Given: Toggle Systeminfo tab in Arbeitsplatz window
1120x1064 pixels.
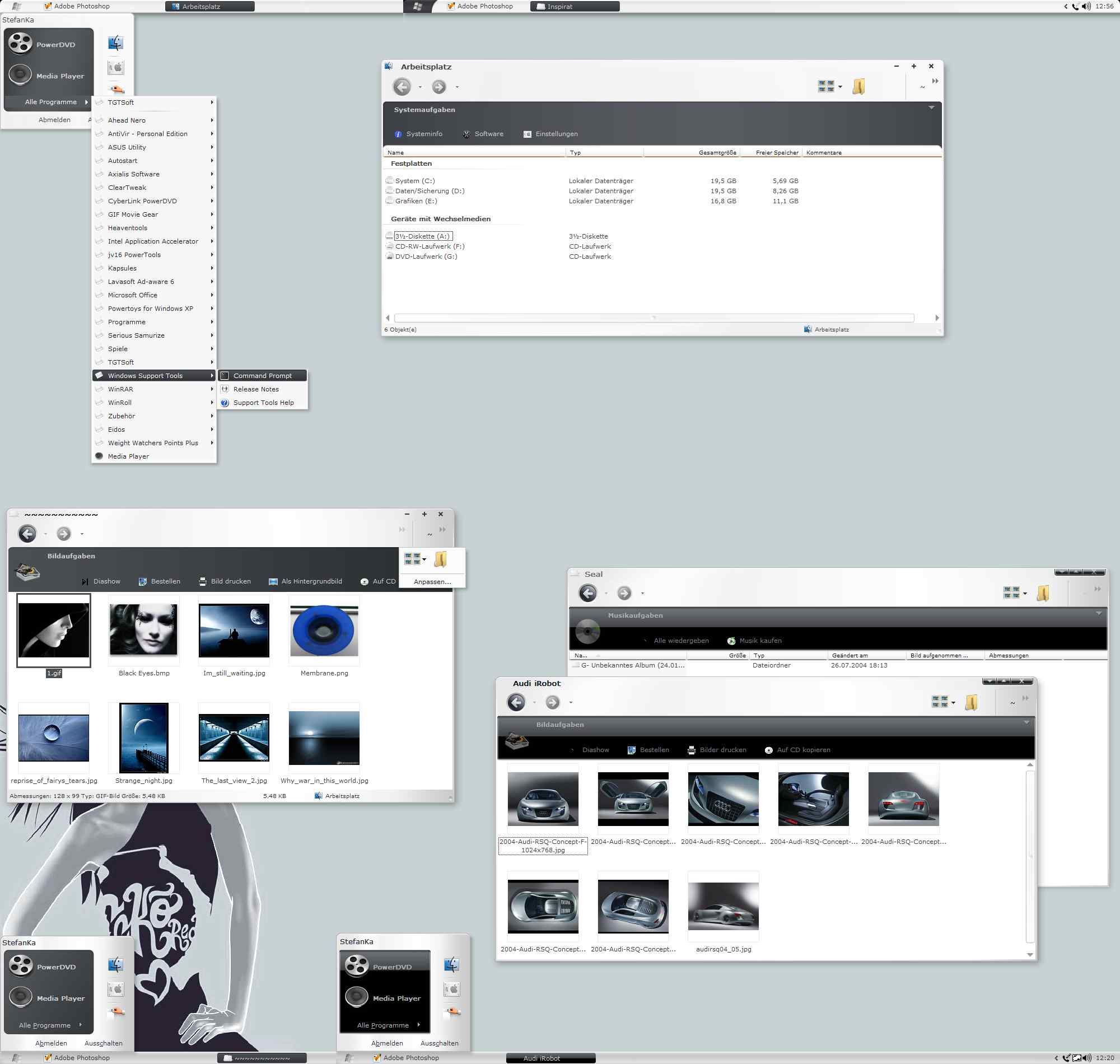Looking at the screenshot, I should pos(423,133).
